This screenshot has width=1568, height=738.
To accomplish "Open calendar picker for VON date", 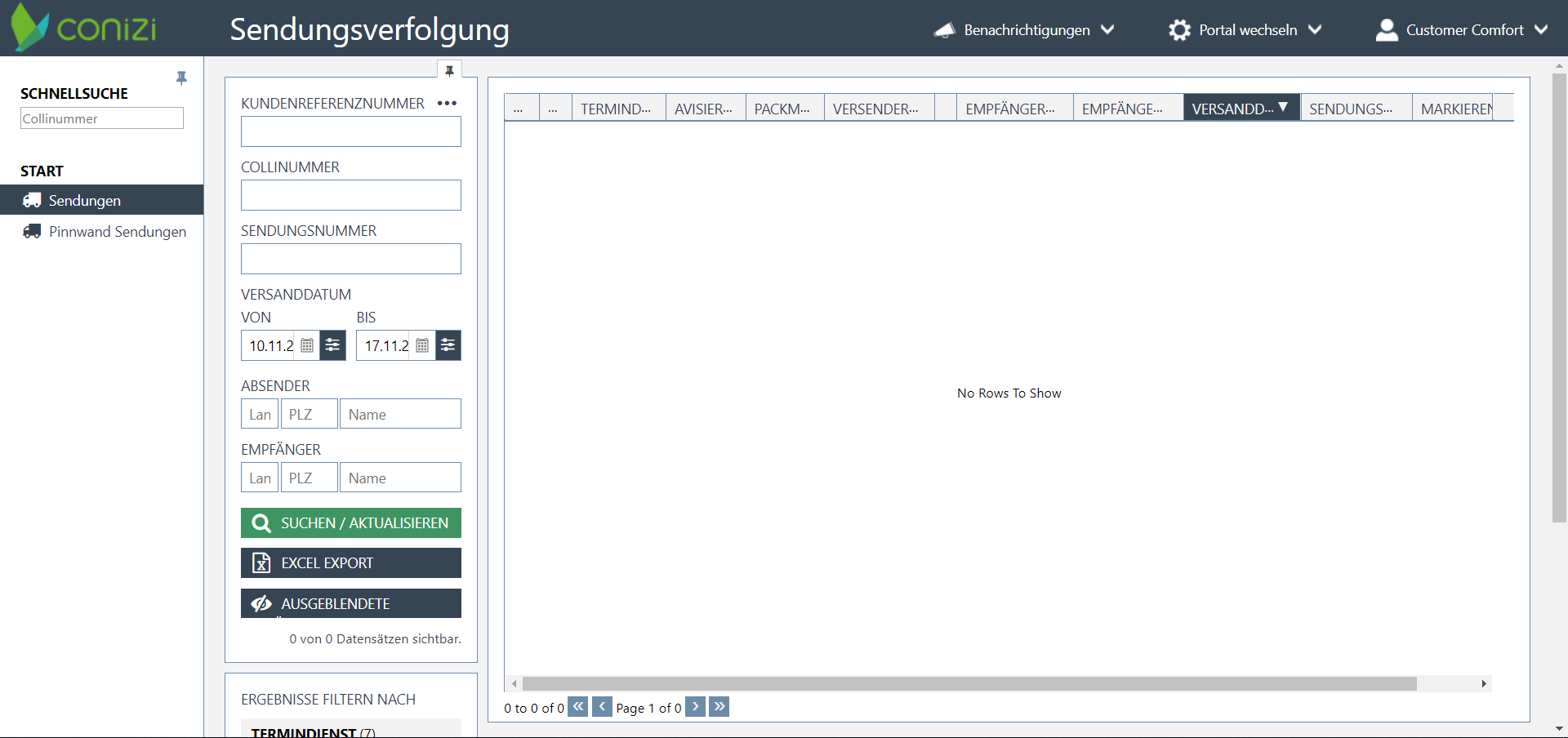I will (307, 345).
